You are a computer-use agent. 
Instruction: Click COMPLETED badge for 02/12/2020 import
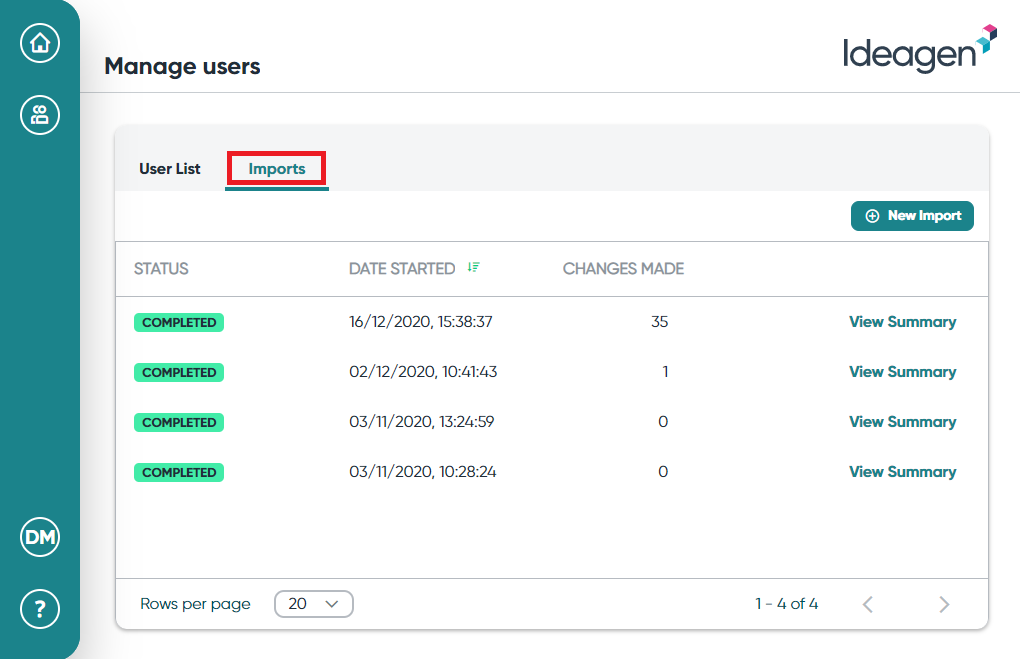[x=179, y=373]
